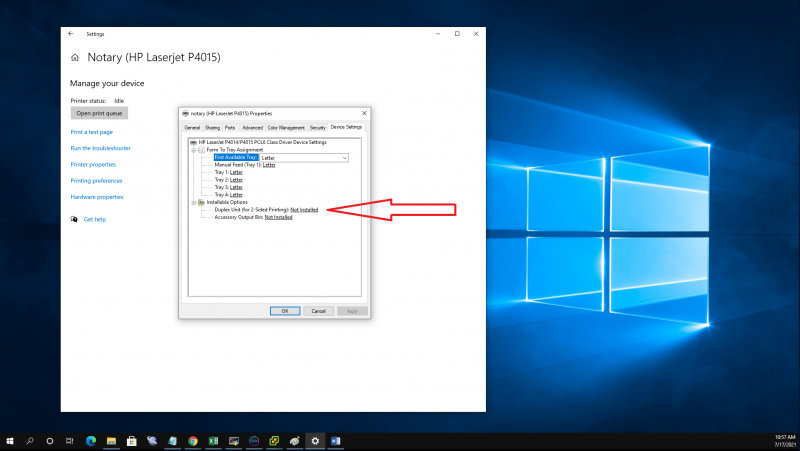The image size is (800, 451).
Task: Click the Installable Options icon
Action: click(x=202, y=202)
